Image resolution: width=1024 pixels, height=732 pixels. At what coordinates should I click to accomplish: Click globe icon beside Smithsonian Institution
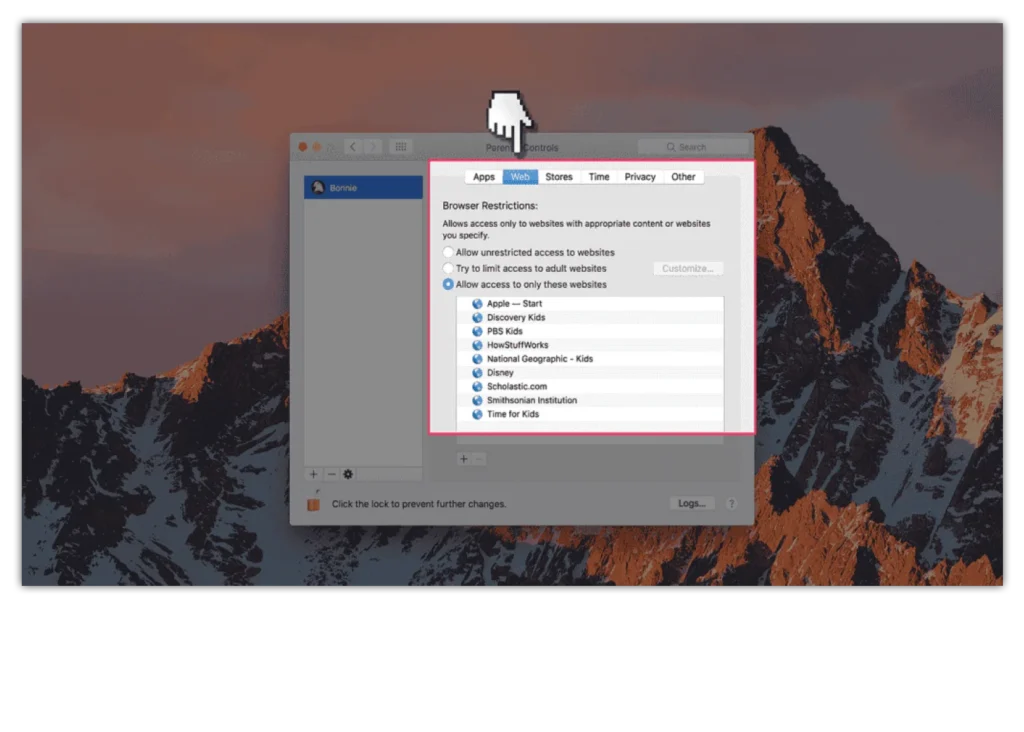pyautogui.click(x=477, y=400)
